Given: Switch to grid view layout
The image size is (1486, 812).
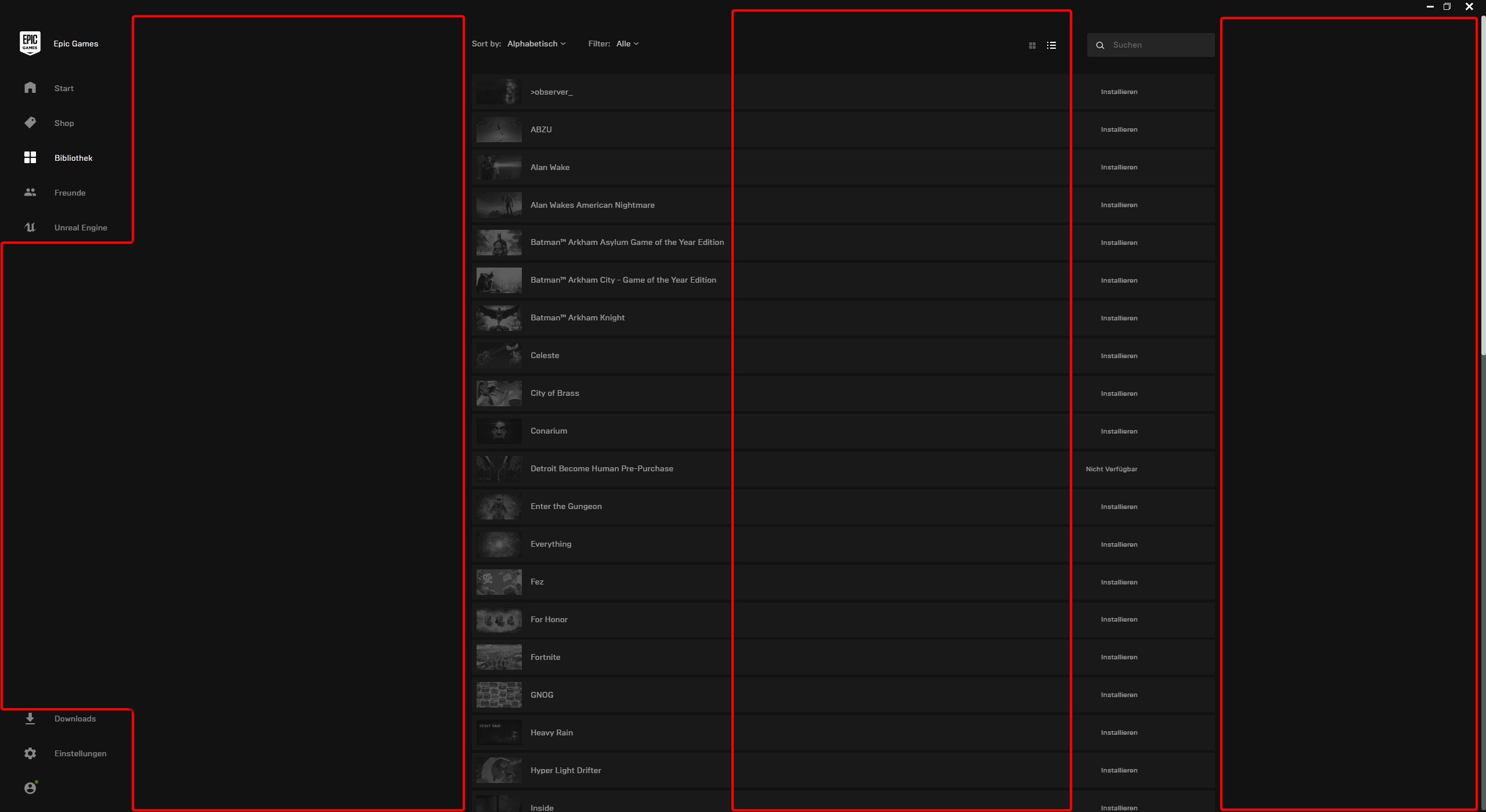Looking at the screenshot, I should pyautogui.click(x=1032, y=45).
